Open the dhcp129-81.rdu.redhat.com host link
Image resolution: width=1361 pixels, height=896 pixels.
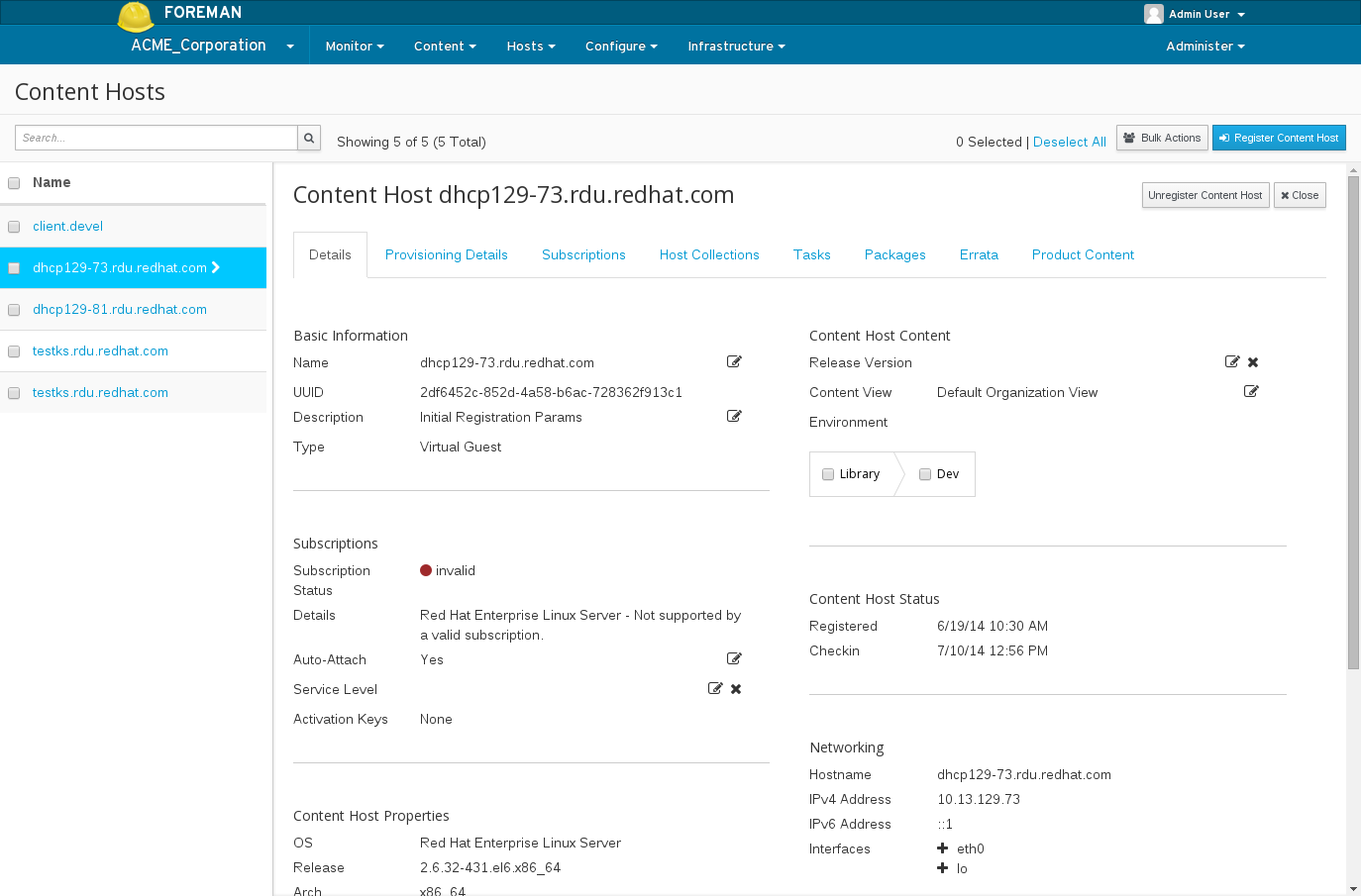pyautogui.click(x=120, y=309)
